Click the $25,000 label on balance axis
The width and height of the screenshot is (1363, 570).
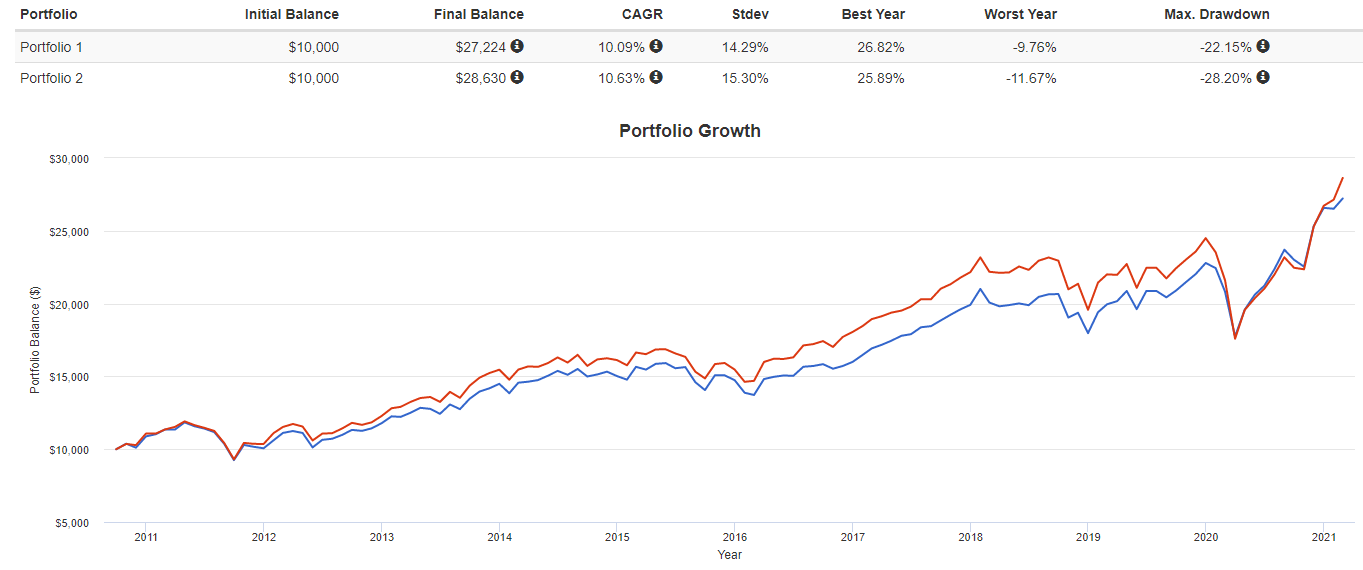click(x=69, y=231)
